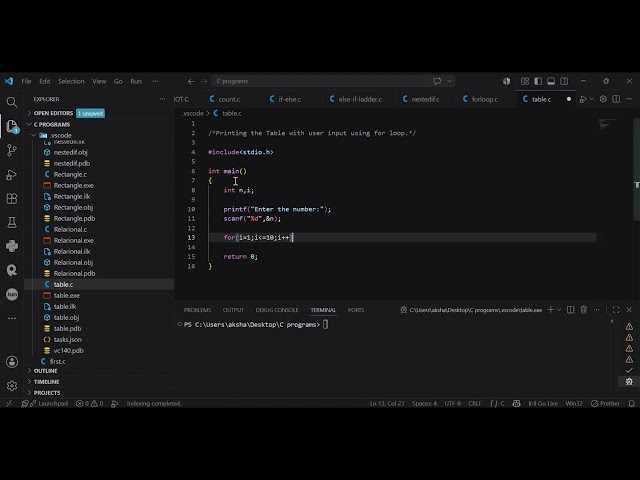Open the Testing flask view

pos(12,222)
